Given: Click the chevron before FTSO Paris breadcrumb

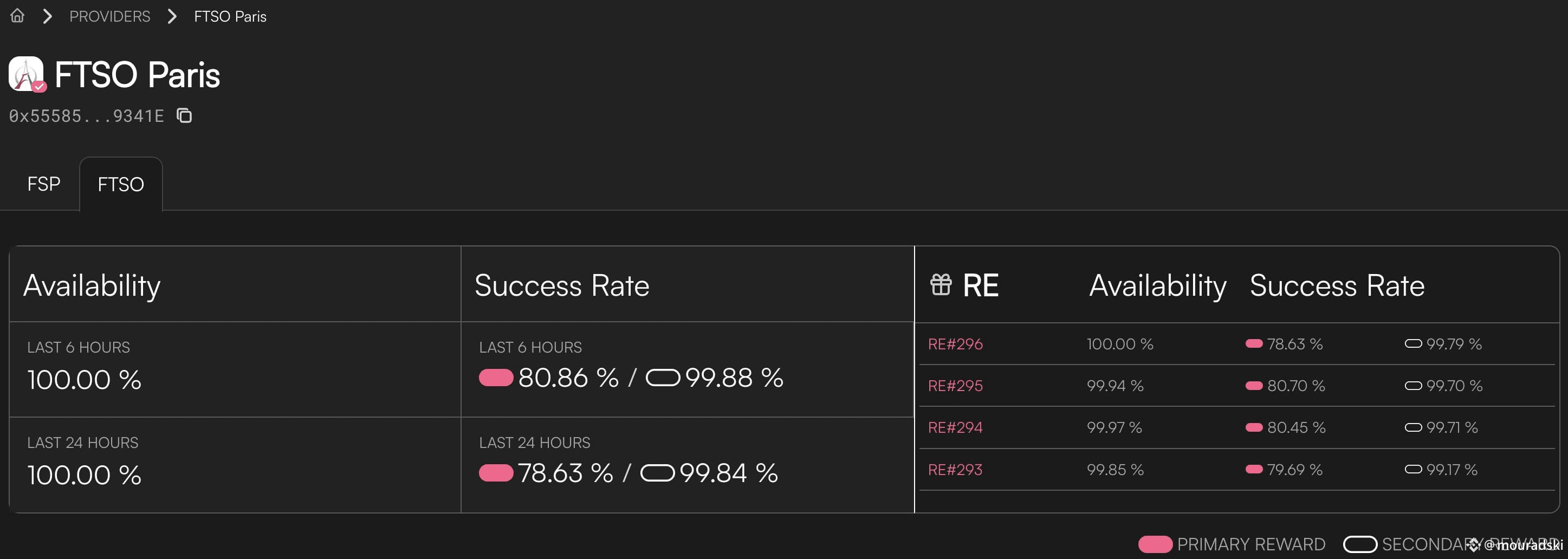Looking at the screenshot, I should (172, 16).
